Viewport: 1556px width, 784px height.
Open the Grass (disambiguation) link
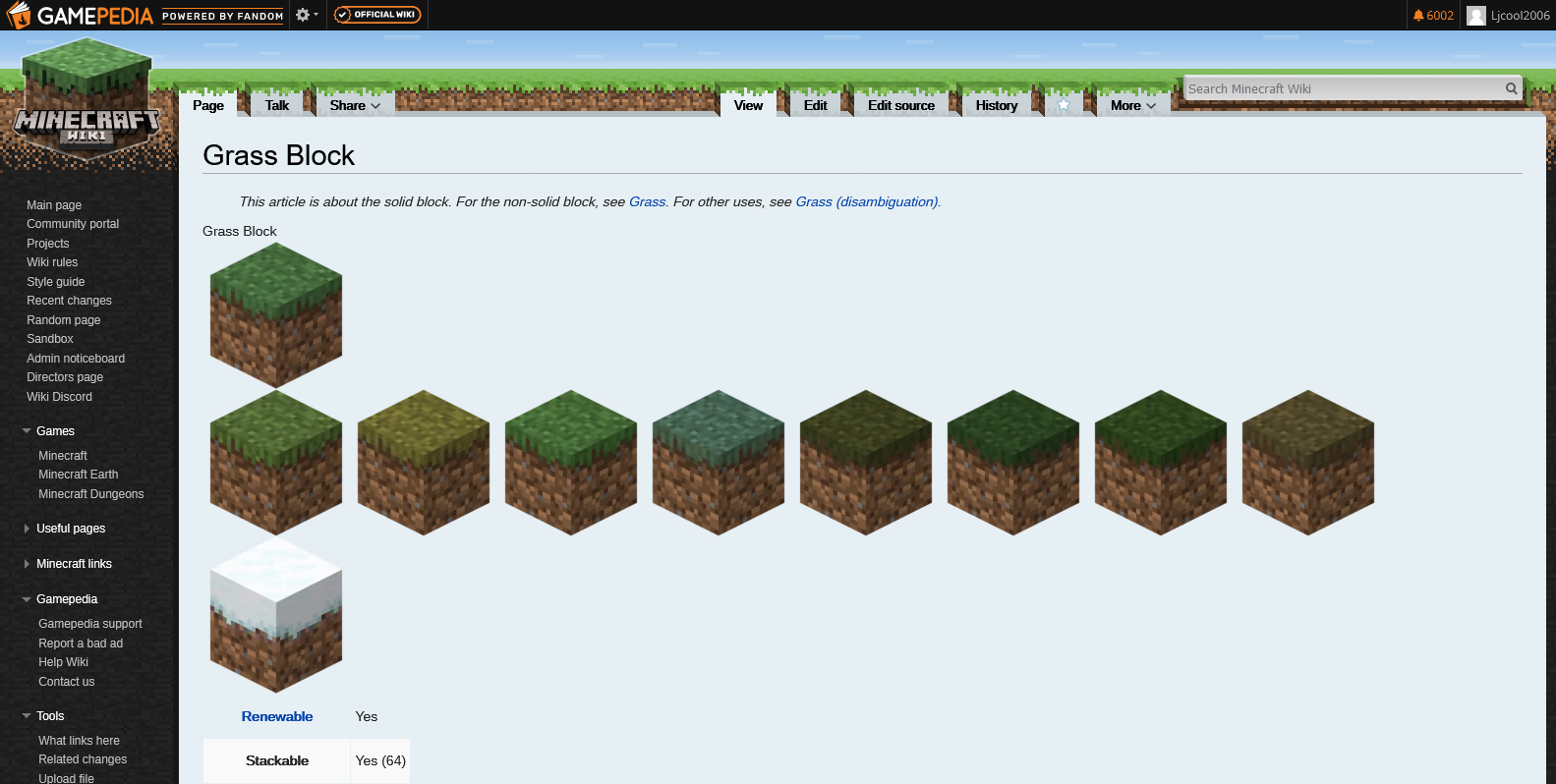click(x=867, y=202)
